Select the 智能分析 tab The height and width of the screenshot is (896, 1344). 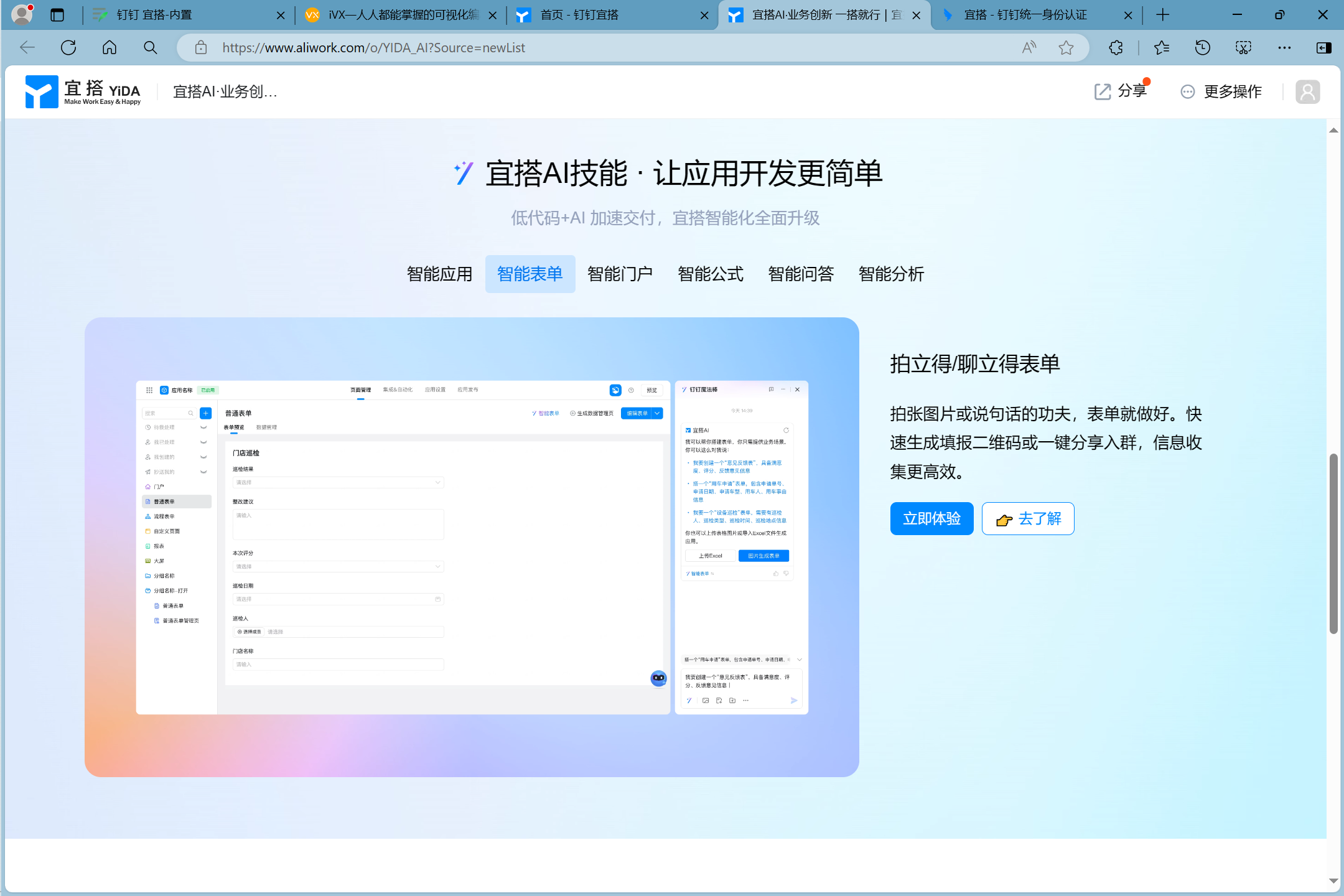891,274
